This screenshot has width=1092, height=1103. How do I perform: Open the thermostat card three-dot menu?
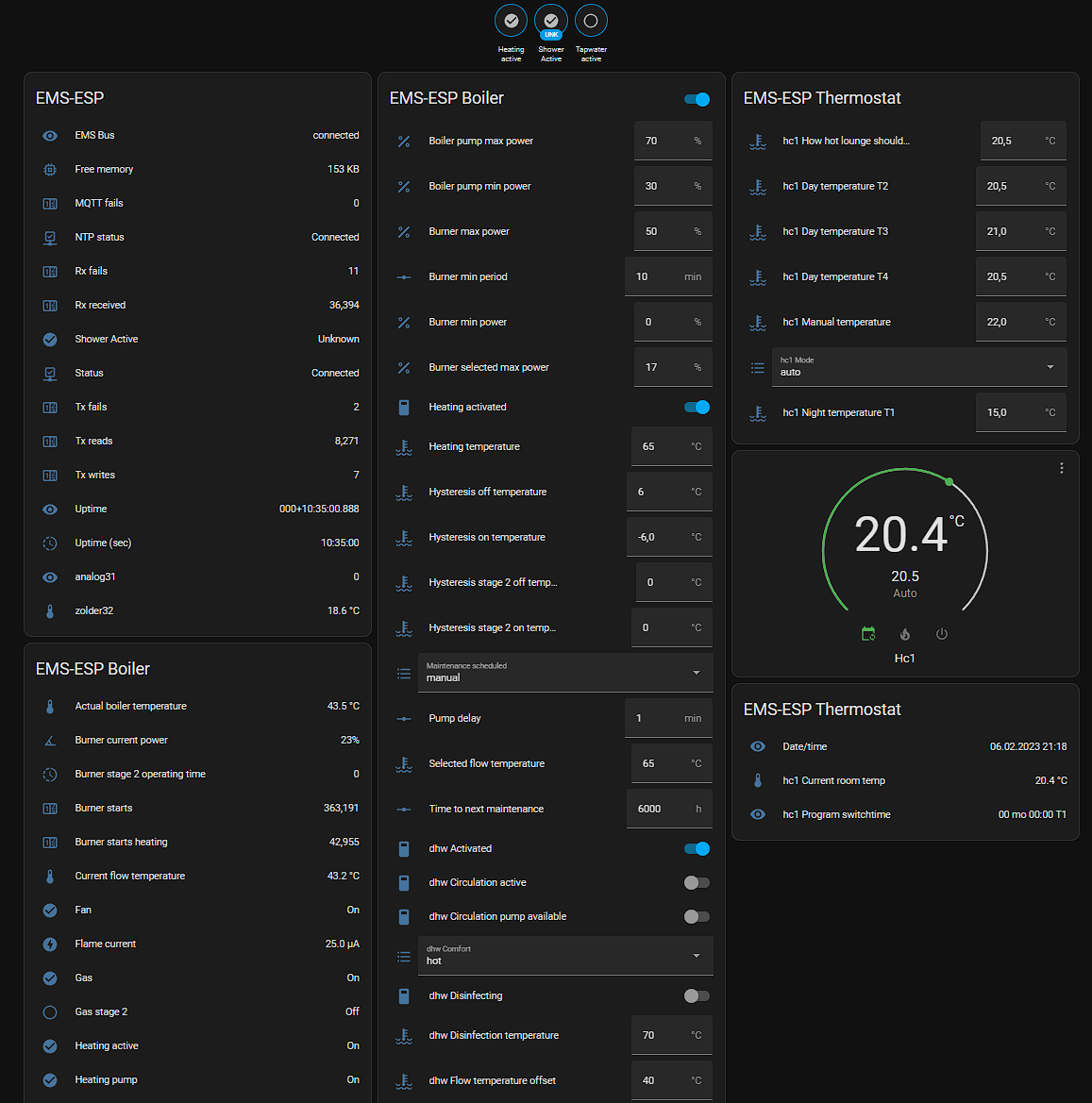tap(1061, 467)
